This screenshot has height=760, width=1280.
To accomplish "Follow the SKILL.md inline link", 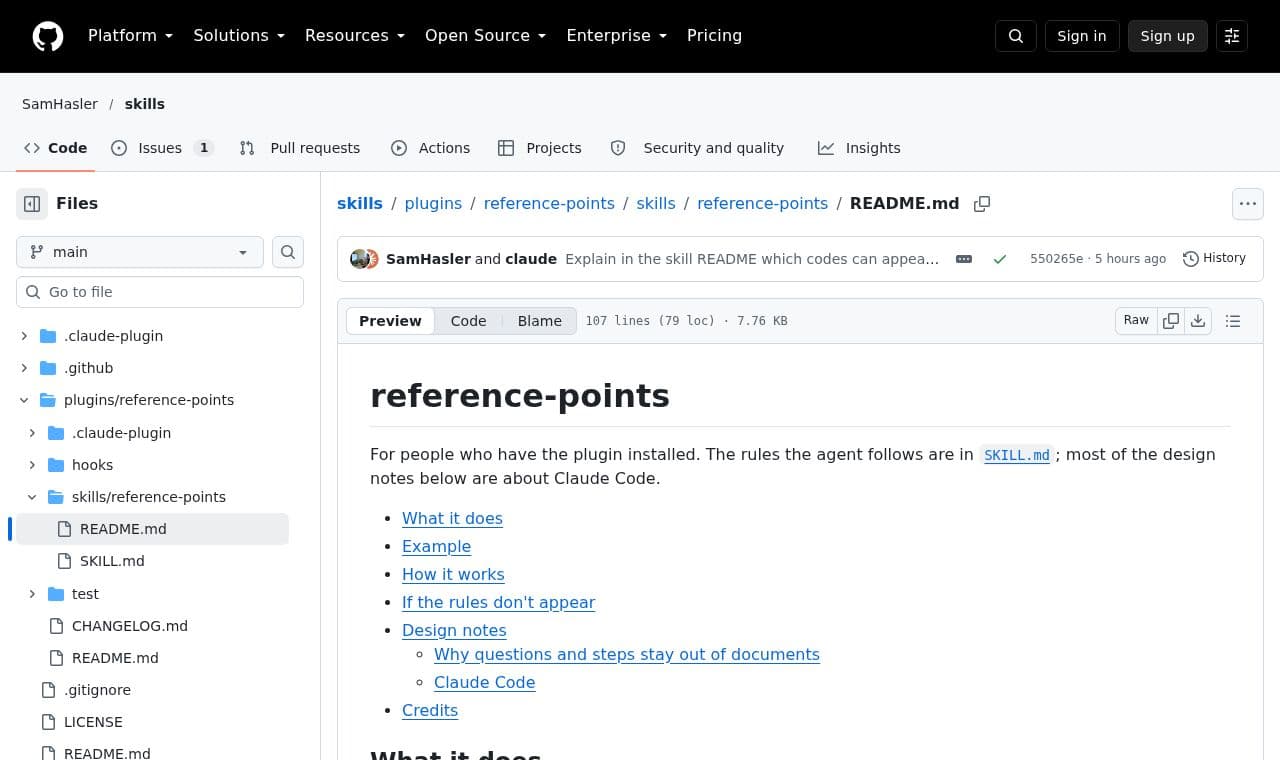I will click(x=1017, y=455).
